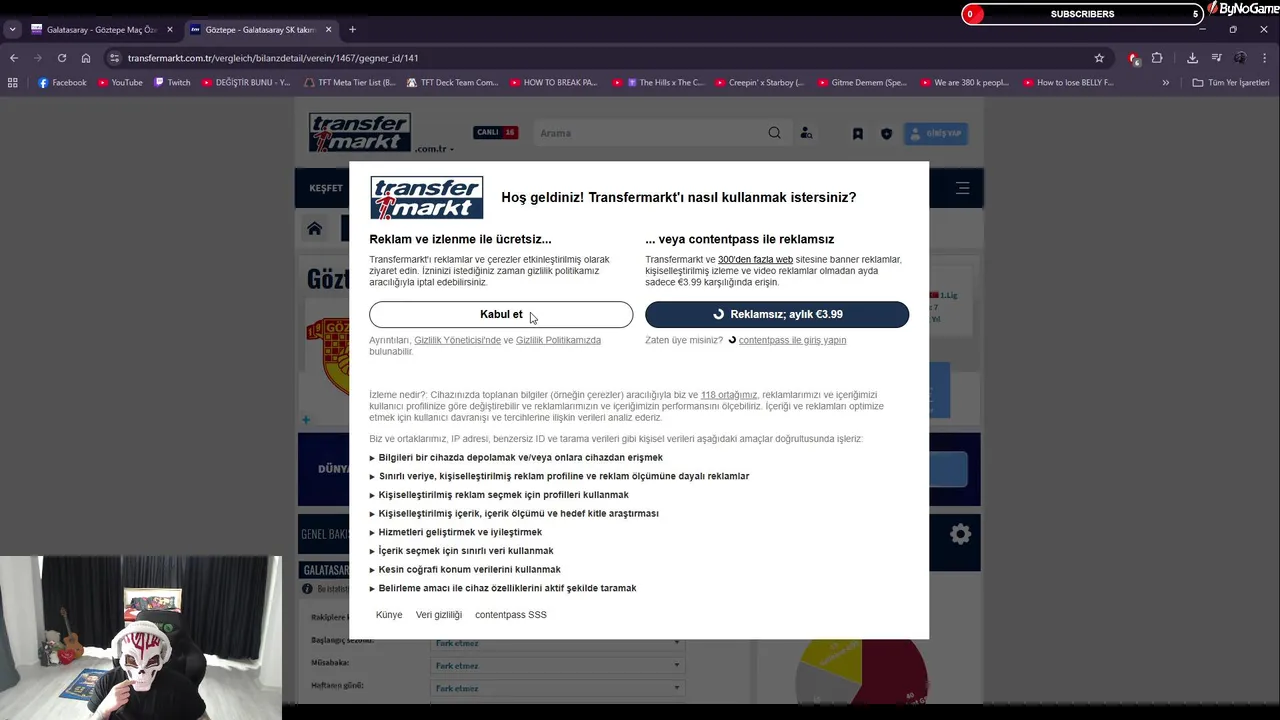Click the Arama search field

click(650, 133)
